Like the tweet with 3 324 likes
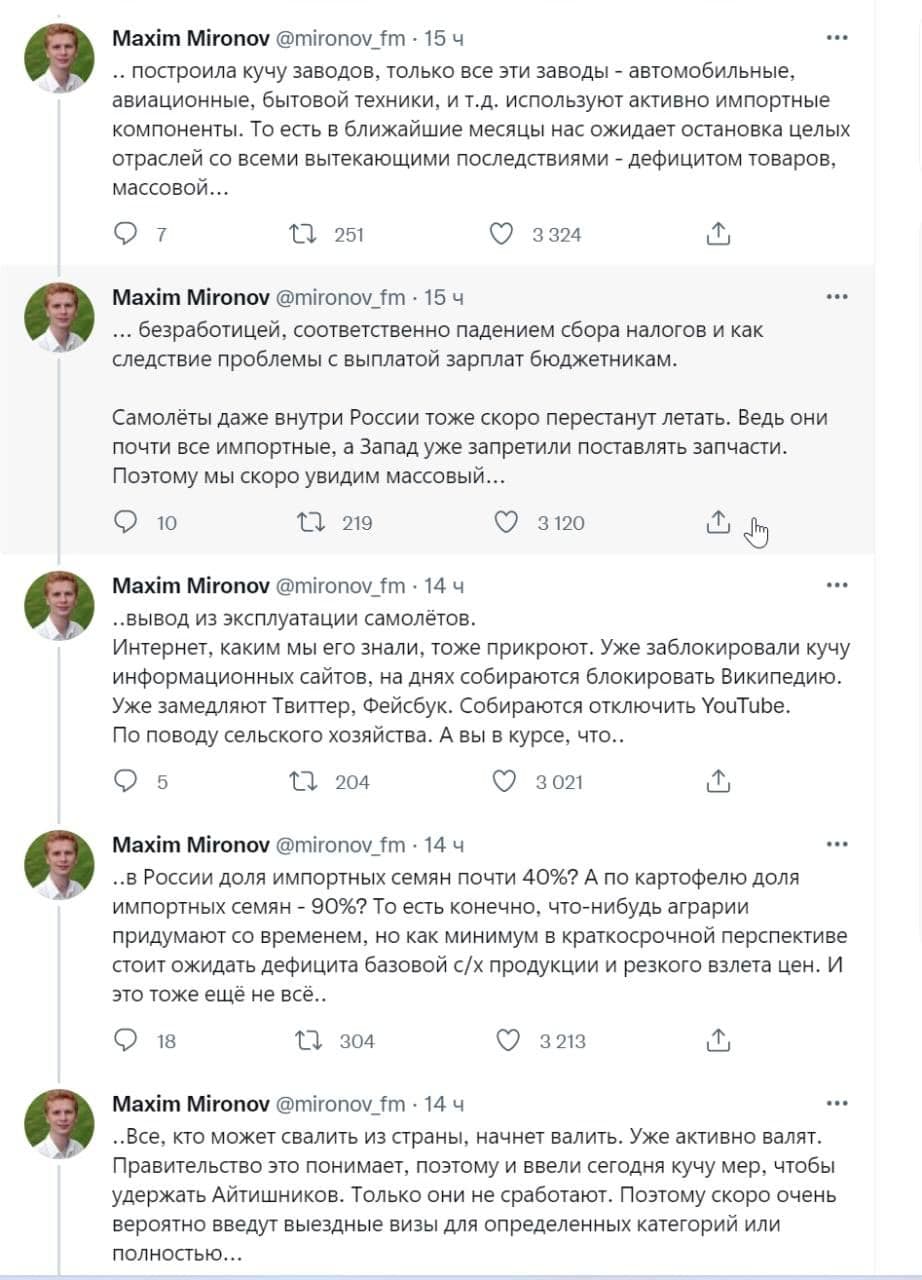The image size is (922, 1280). click(502, 234)
